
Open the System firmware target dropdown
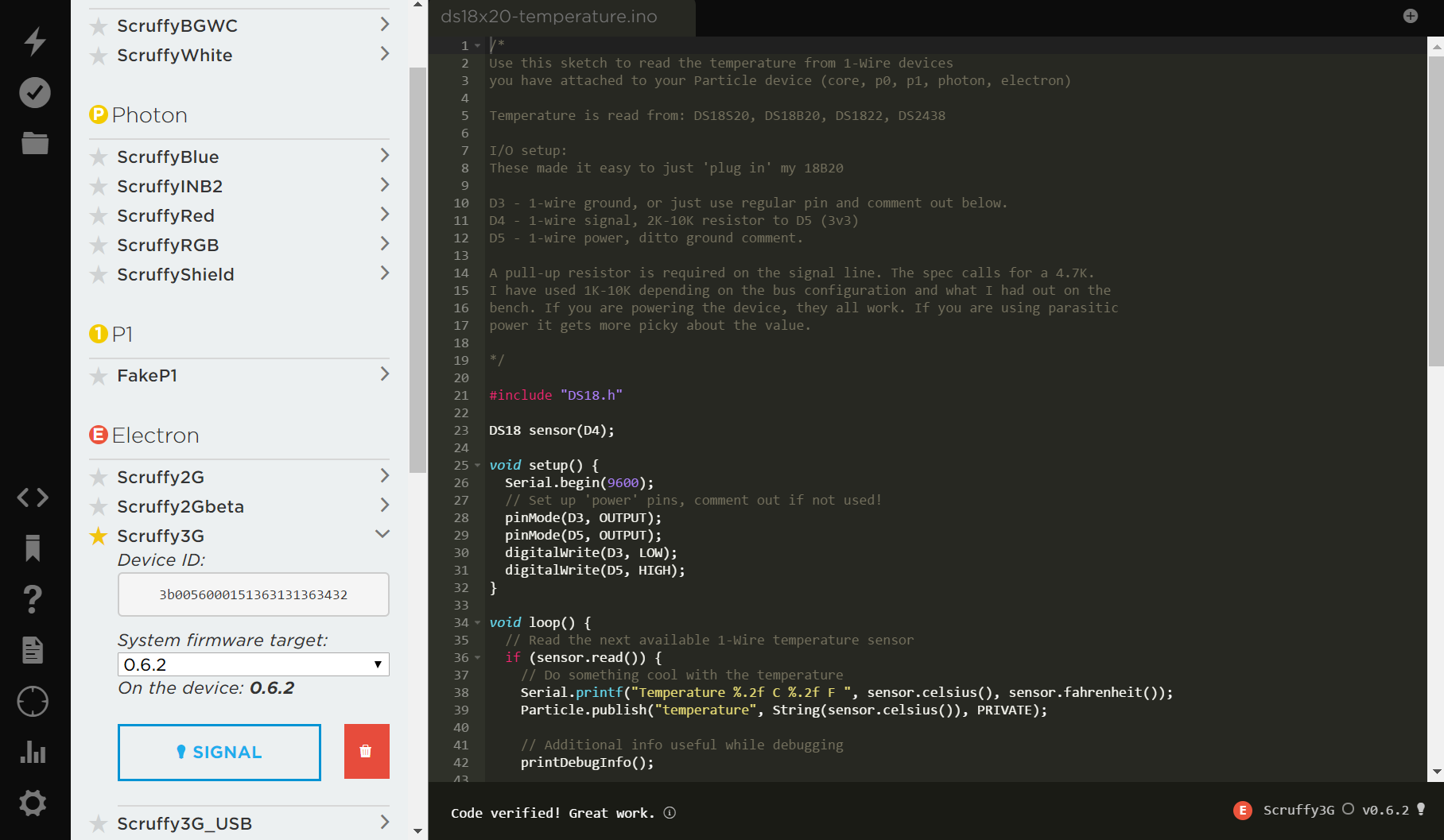pos(254,664)
